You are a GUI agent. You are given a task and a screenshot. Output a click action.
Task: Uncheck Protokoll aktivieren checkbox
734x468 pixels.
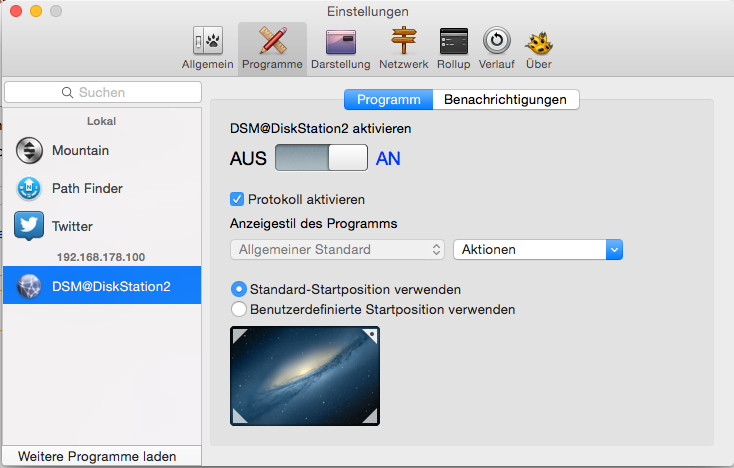coord(238,199)
